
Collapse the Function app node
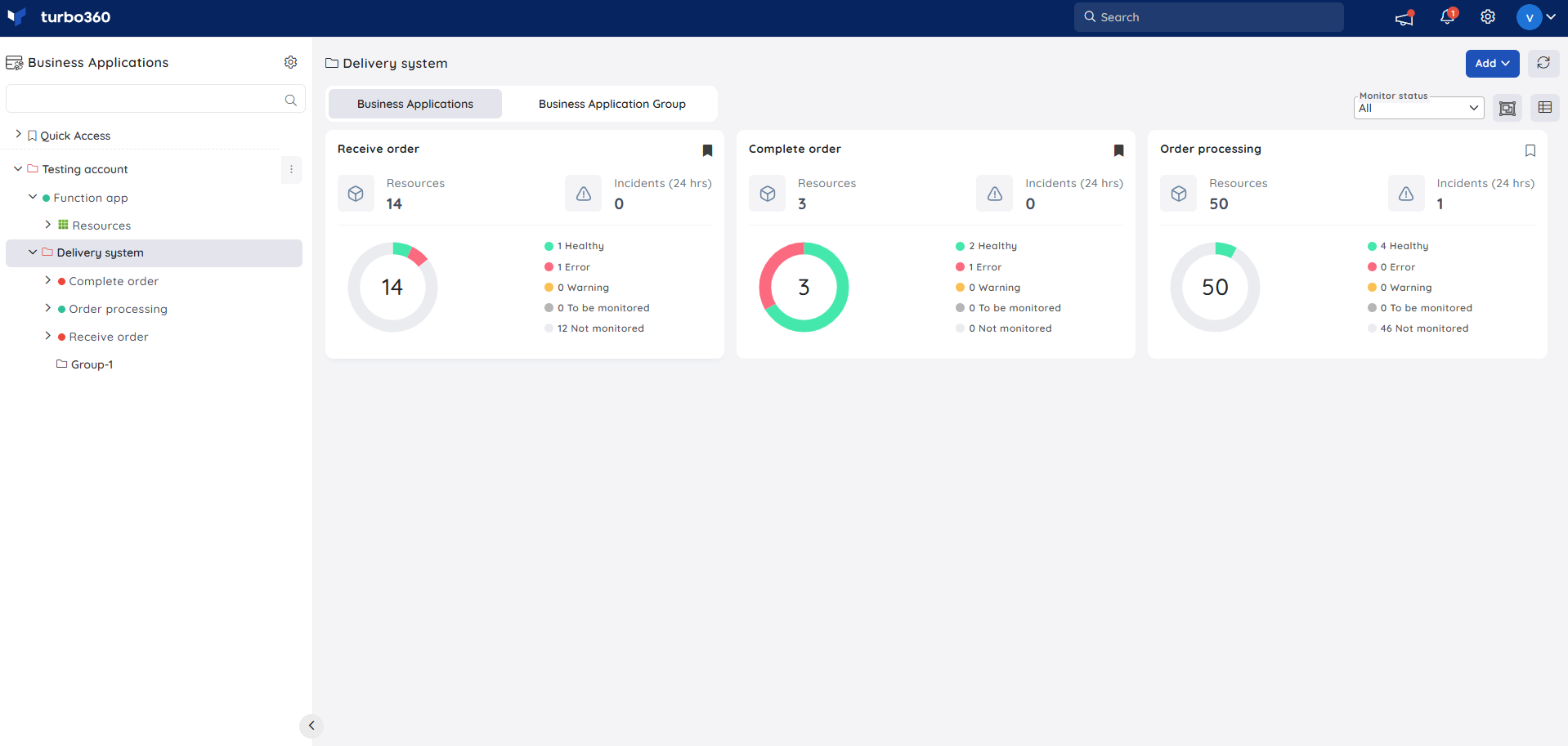point(33,197)
